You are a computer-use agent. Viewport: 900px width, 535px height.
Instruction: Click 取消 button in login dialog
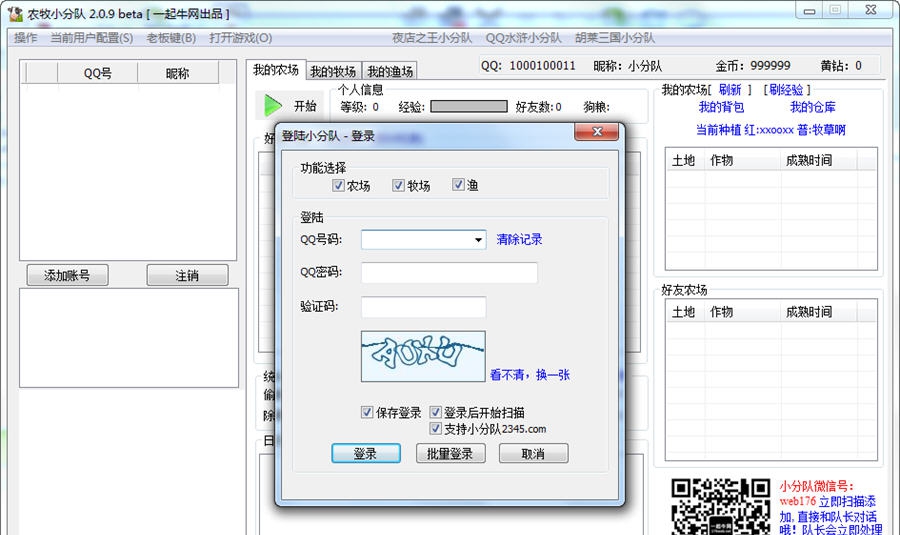[533, 453]
